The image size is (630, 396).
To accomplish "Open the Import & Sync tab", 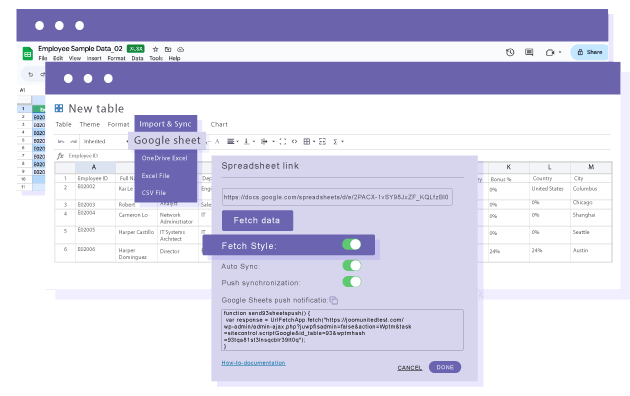I will tap(166, 124).
